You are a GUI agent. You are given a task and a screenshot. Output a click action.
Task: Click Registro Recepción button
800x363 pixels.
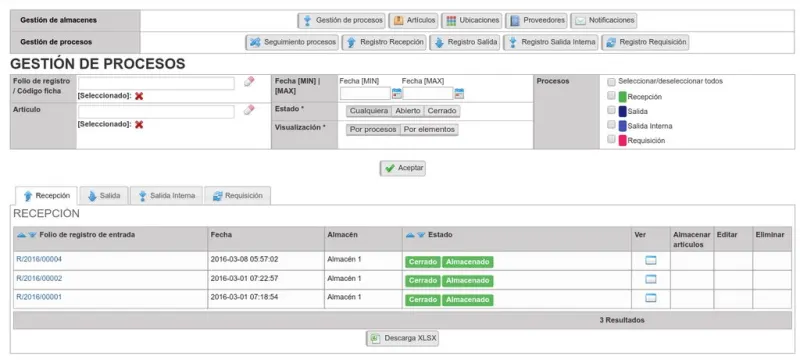click(x=384, y=42)
